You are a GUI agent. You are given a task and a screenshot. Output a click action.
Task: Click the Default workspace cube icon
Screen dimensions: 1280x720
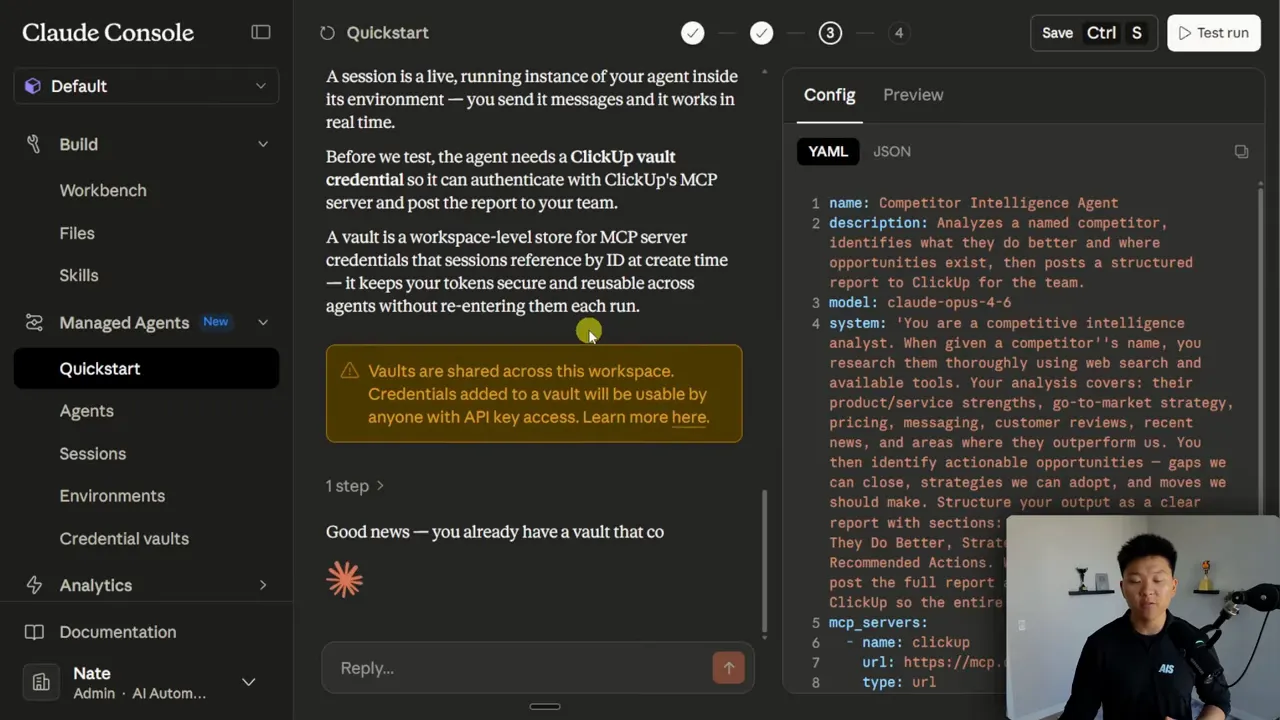pyautogui.click(x=33, y=86)
